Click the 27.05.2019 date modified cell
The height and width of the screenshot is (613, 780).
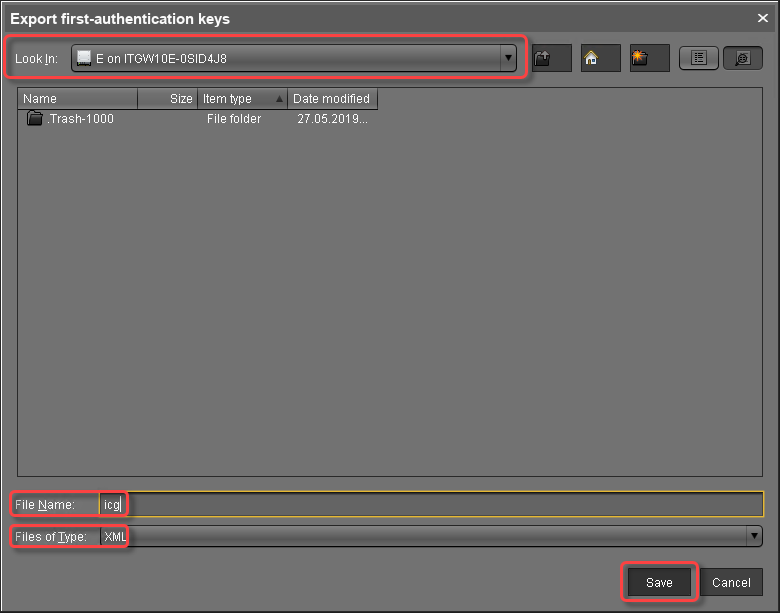click(332, 119)
